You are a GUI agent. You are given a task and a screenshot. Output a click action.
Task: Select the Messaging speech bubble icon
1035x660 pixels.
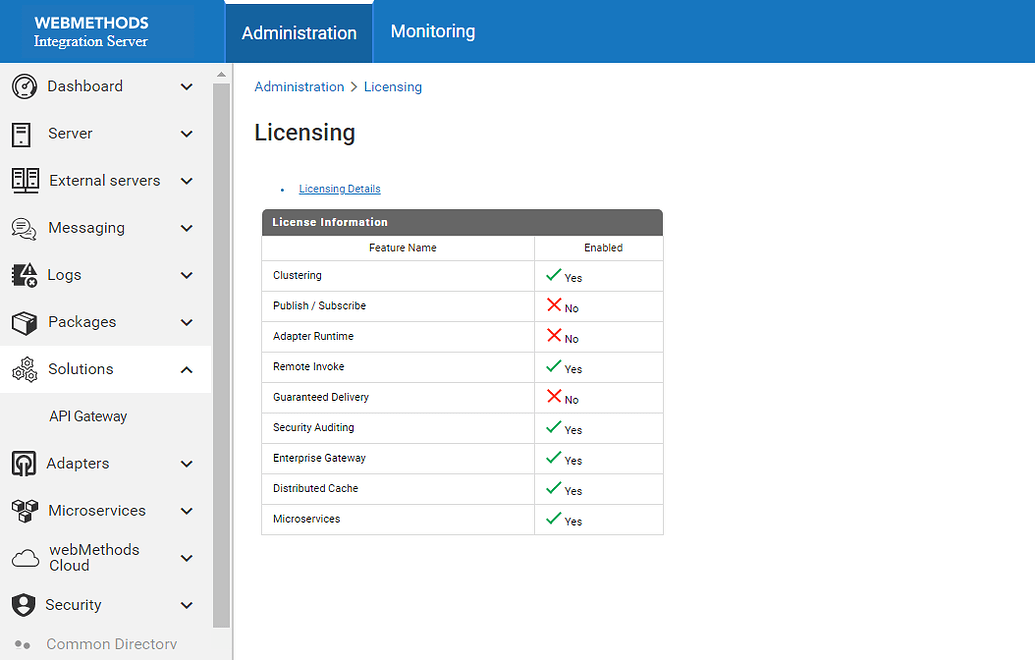tap(24, 227)
